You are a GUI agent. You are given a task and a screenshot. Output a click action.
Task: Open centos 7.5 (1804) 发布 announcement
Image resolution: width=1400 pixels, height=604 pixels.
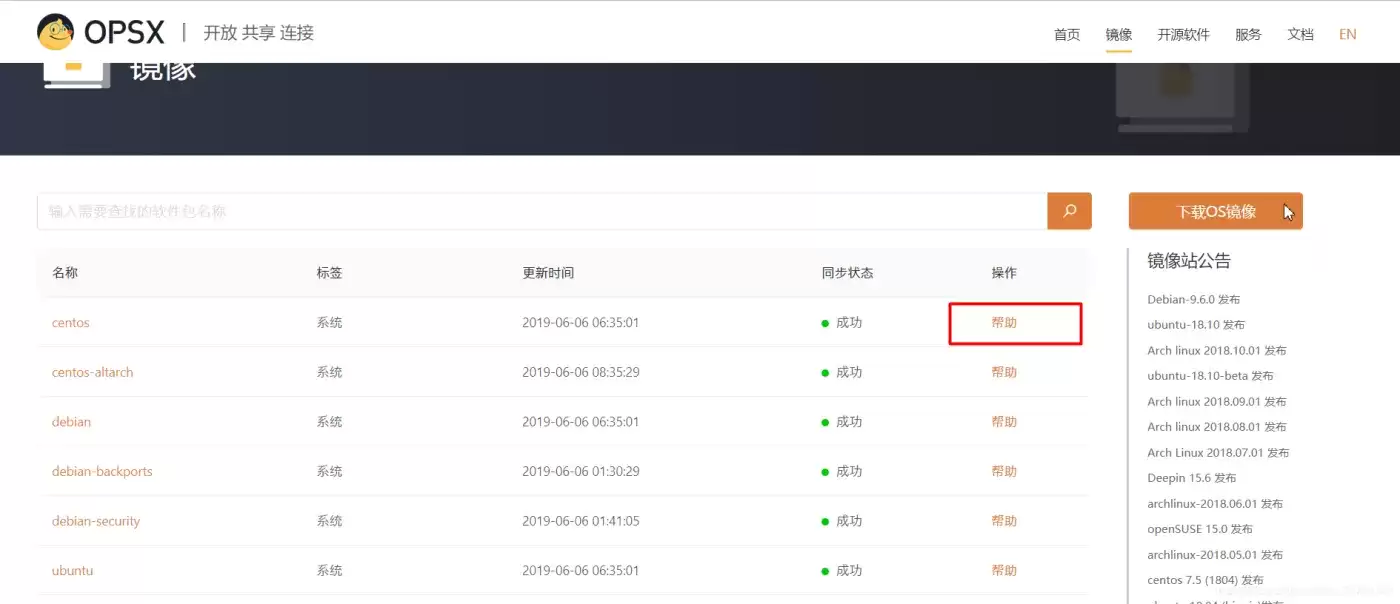(x=1206, y=580)
